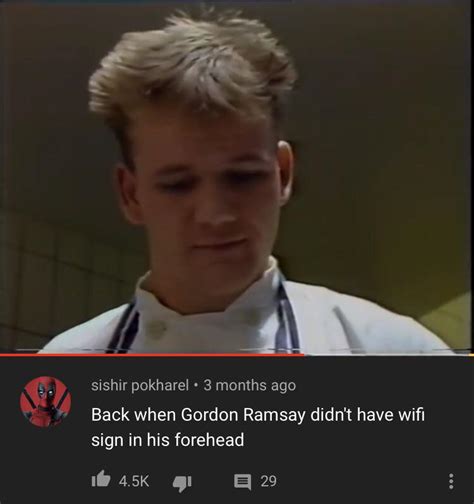The height and width of the screenshot is (504, 474).
Task: Like the comment with thumbs-up icon
Action: [101, 479]
